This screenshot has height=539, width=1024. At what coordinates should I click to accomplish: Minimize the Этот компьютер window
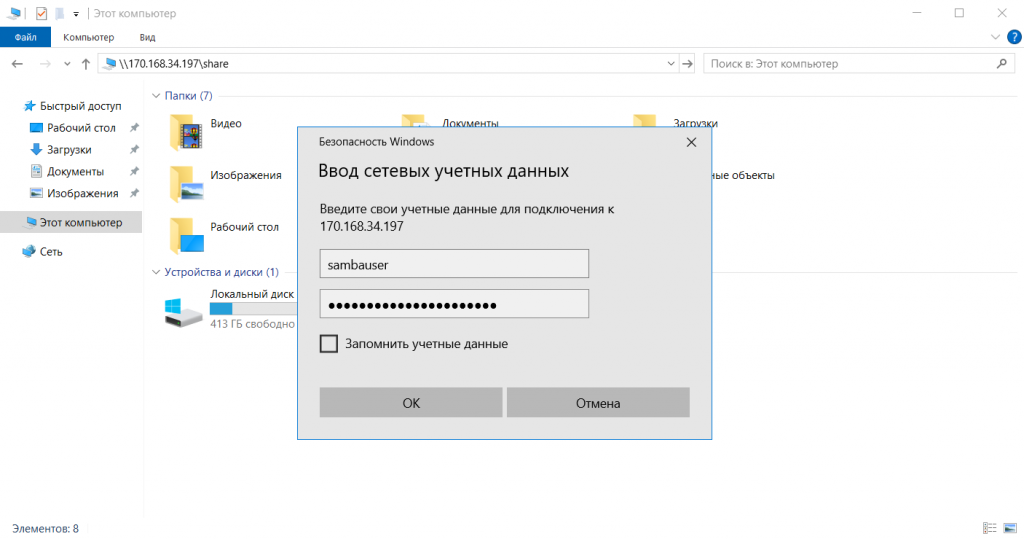click(917, 13)
